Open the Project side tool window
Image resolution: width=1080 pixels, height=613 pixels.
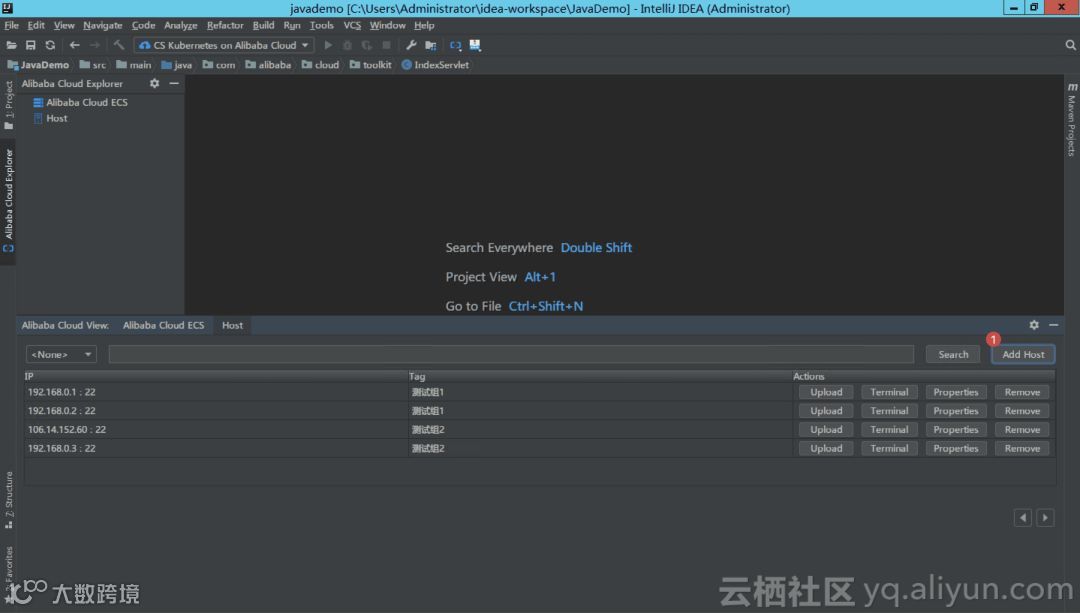[9, 105]
